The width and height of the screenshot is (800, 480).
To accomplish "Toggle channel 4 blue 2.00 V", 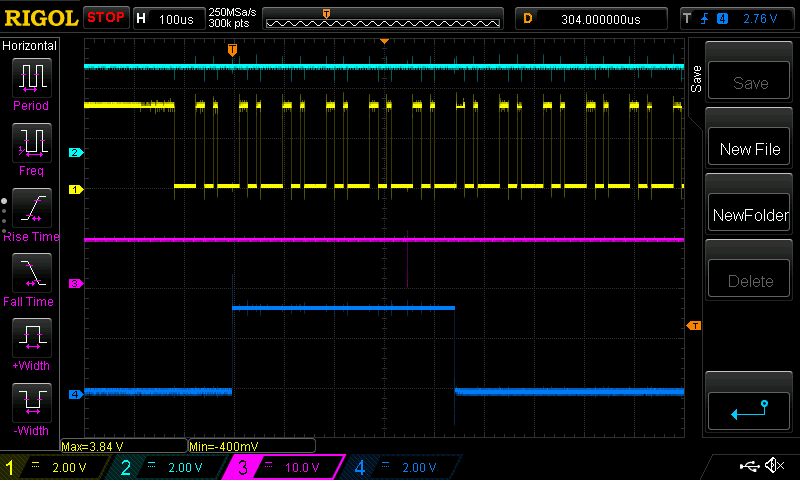I will click(x=398, y=467).
